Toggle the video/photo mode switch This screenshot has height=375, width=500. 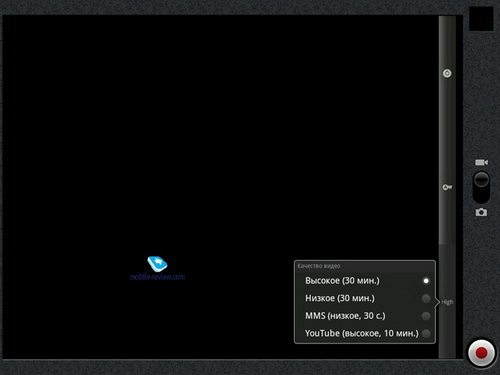click(x=481, y=187)
